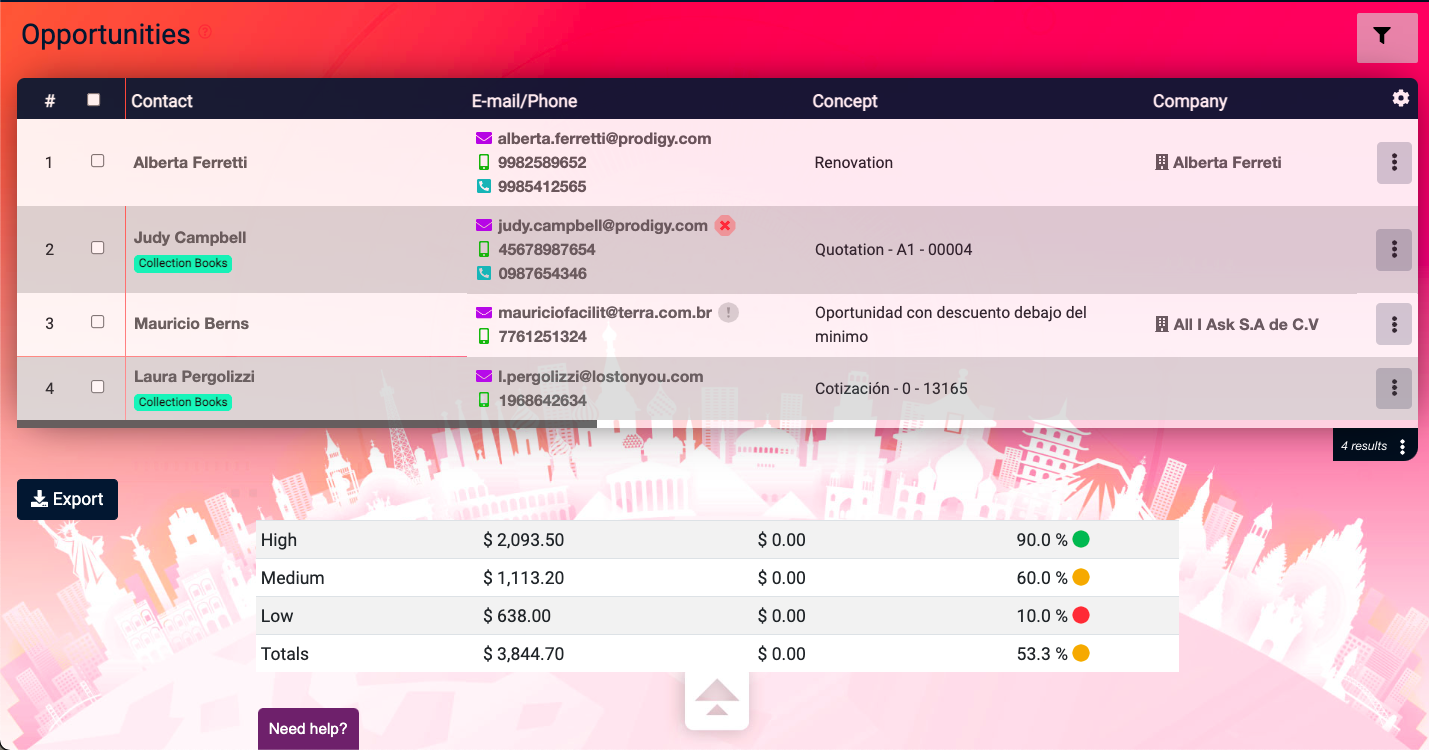Viewport: 1429px width, 750px height.
Task: Open contact Mauricio Berns
Action: 191,324
